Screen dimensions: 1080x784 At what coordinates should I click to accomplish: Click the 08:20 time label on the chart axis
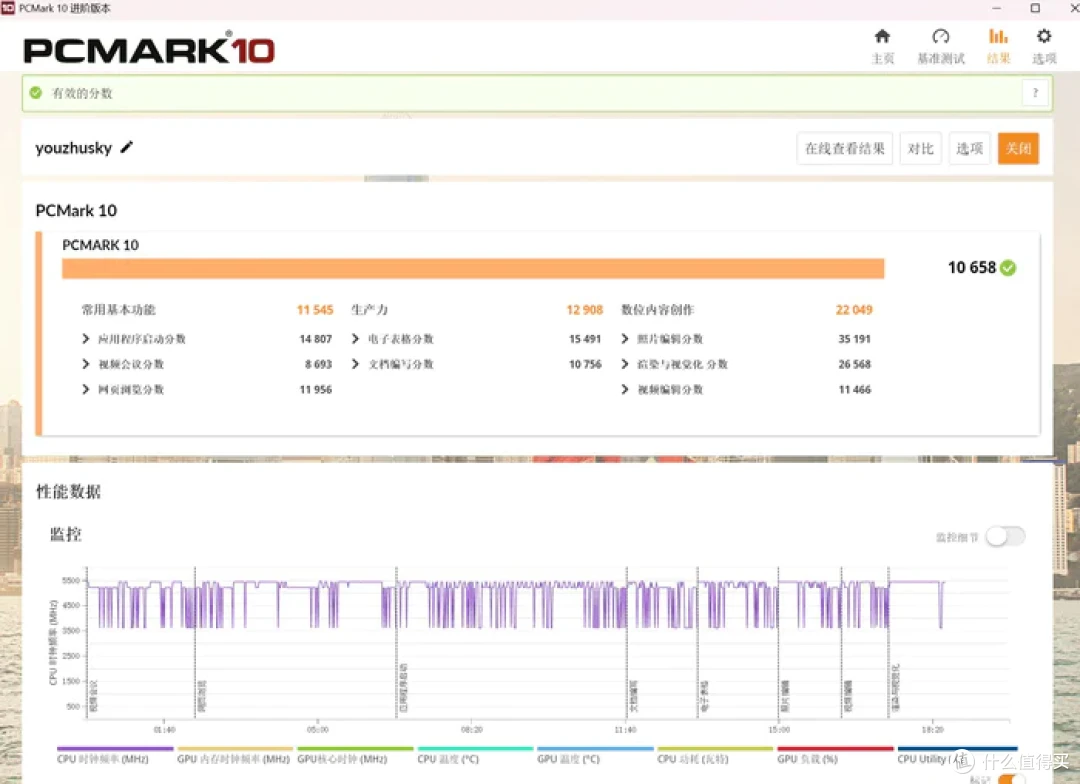pos(471,730)
